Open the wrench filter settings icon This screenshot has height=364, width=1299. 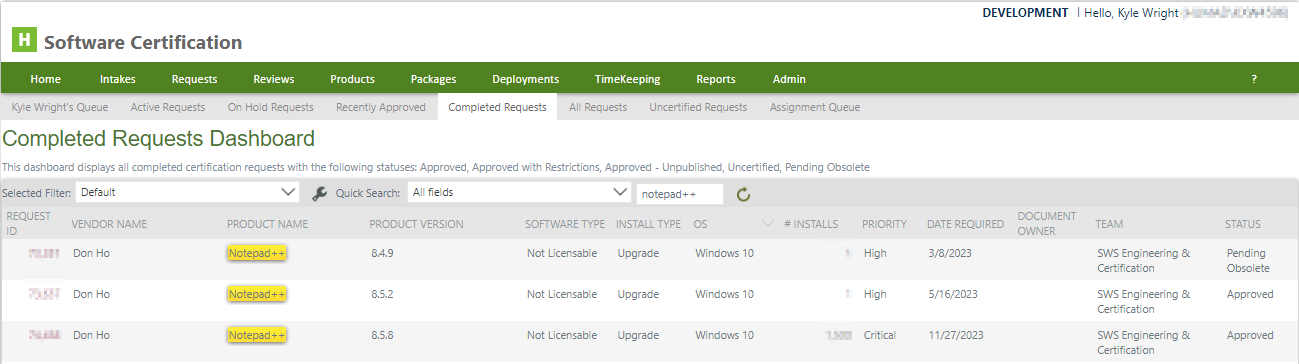point(320,193)
